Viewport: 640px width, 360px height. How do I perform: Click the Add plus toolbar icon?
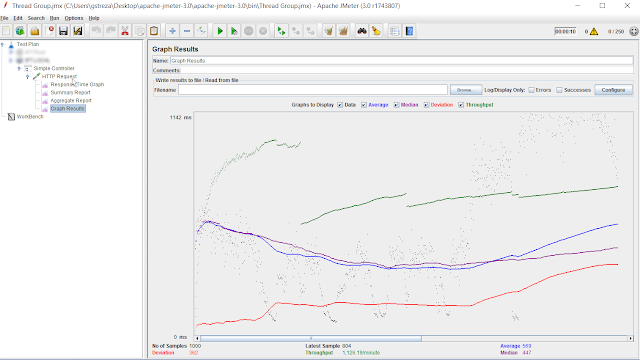(x=172, y=31)
